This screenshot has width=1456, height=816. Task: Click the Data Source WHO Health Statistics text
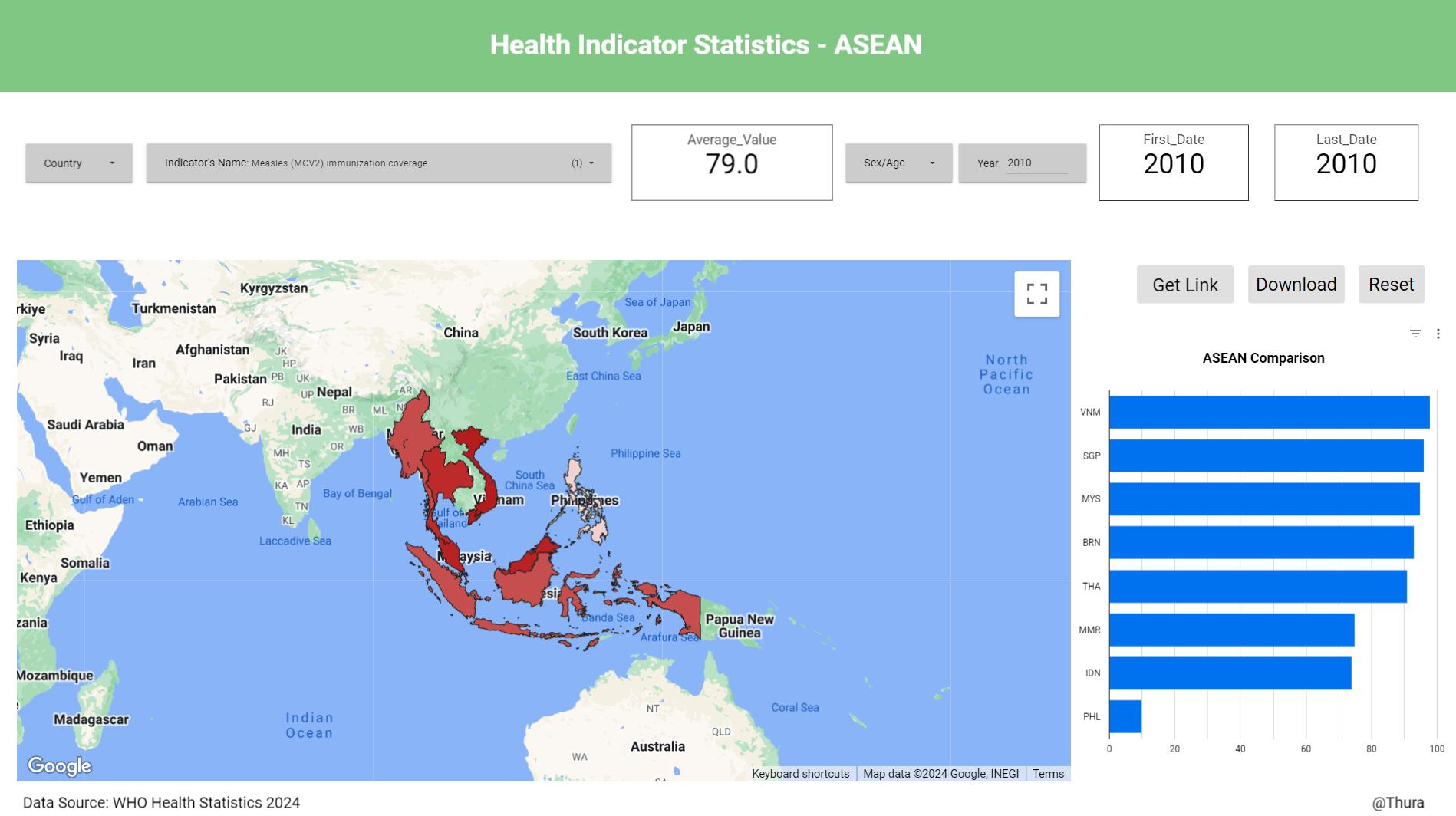pyautogui.click(x=161, y=802)
